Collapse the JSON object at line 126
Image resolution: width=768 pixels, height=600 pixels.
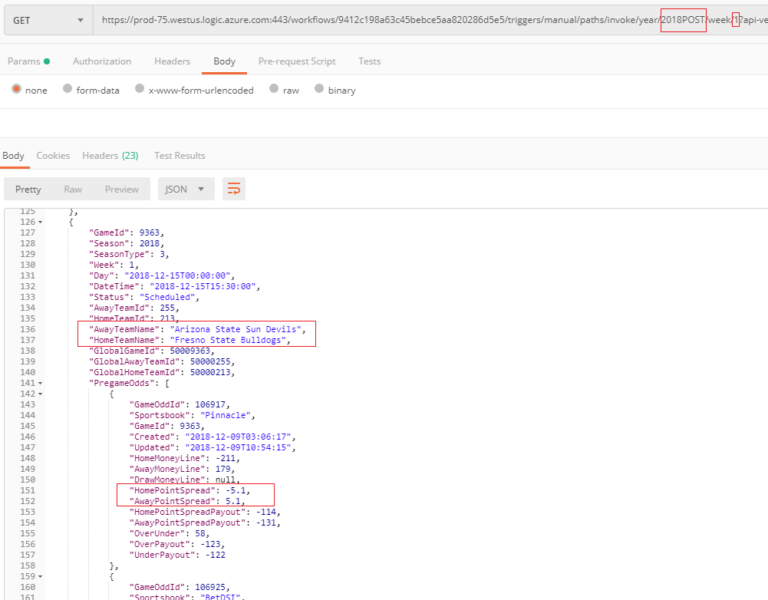point(40,222)
